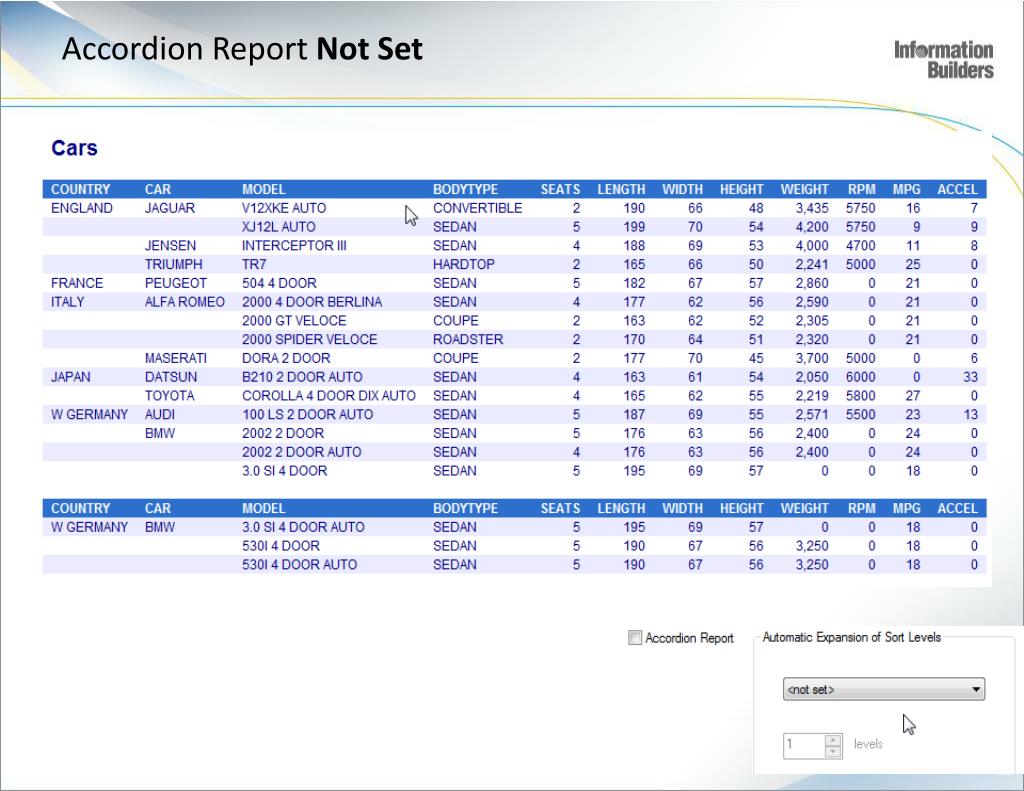1024x791 pixels.
Task: Select the DORA 2 DOOR model cell
Action: tap(286, 359)
